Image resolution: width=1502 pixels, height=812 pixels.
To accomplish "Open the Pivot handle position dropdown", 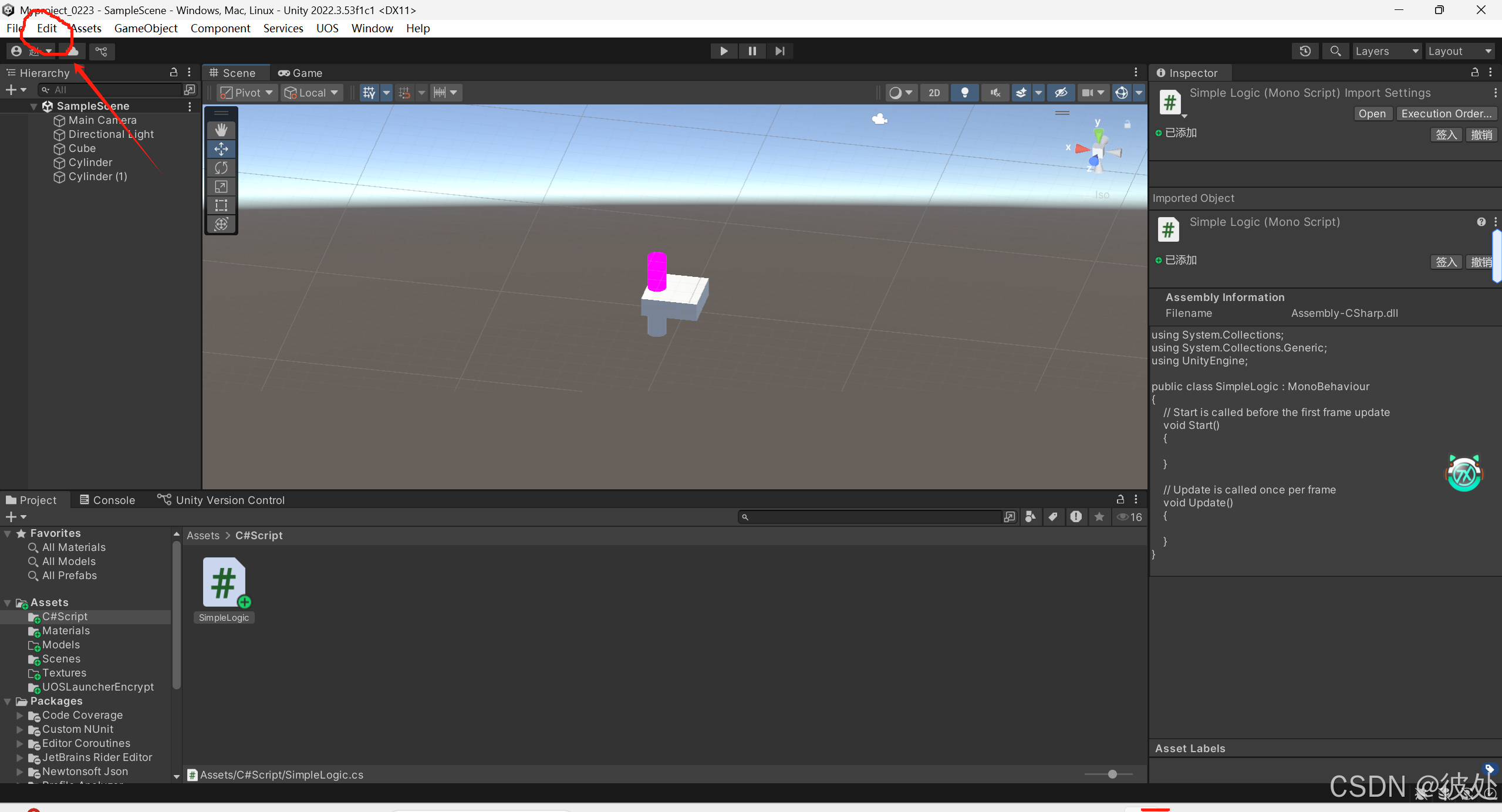I will click(x=247, y=93).
